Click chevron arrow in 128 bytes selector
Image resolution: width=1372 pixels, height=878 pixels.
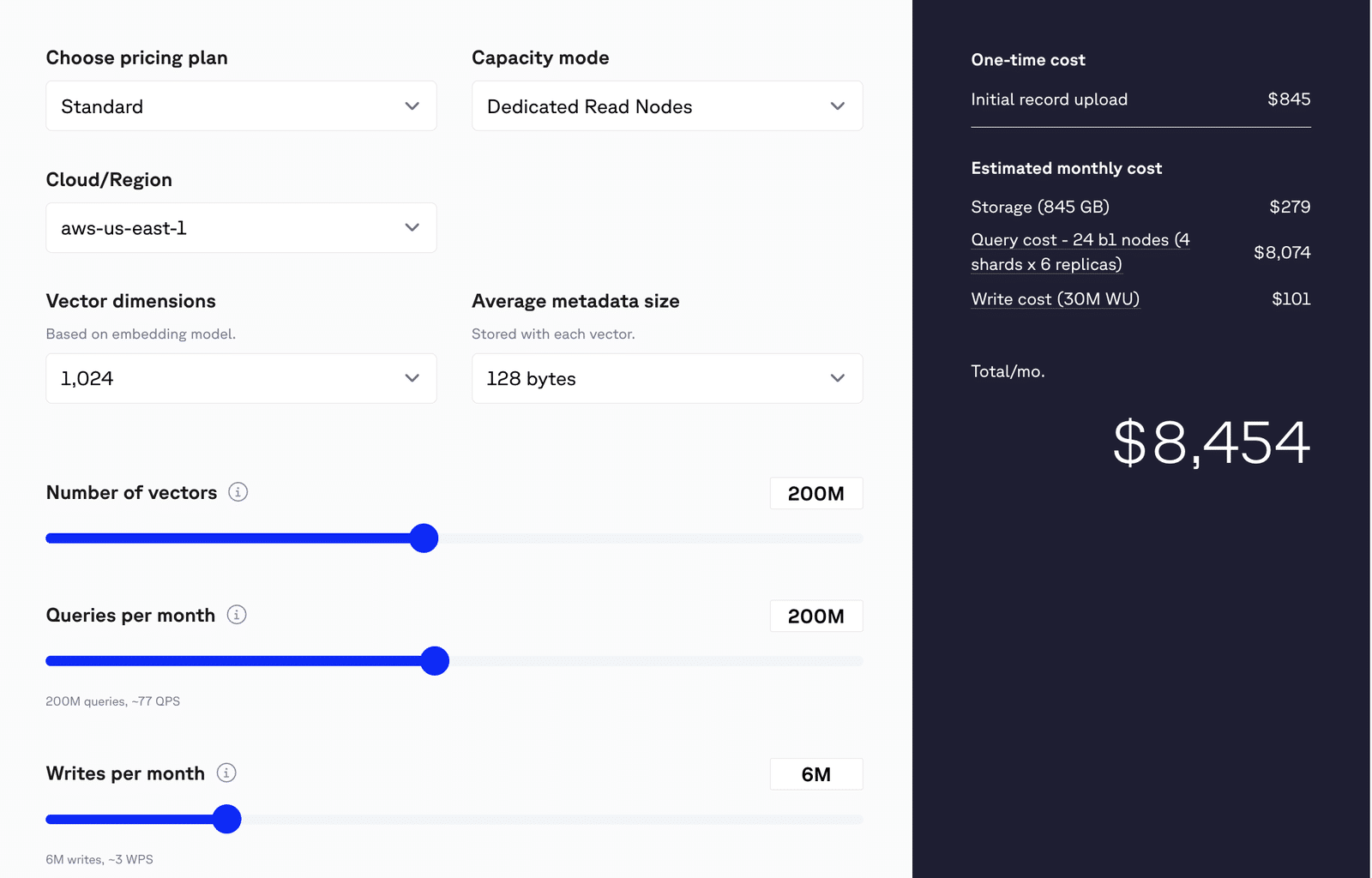point(838,378)
